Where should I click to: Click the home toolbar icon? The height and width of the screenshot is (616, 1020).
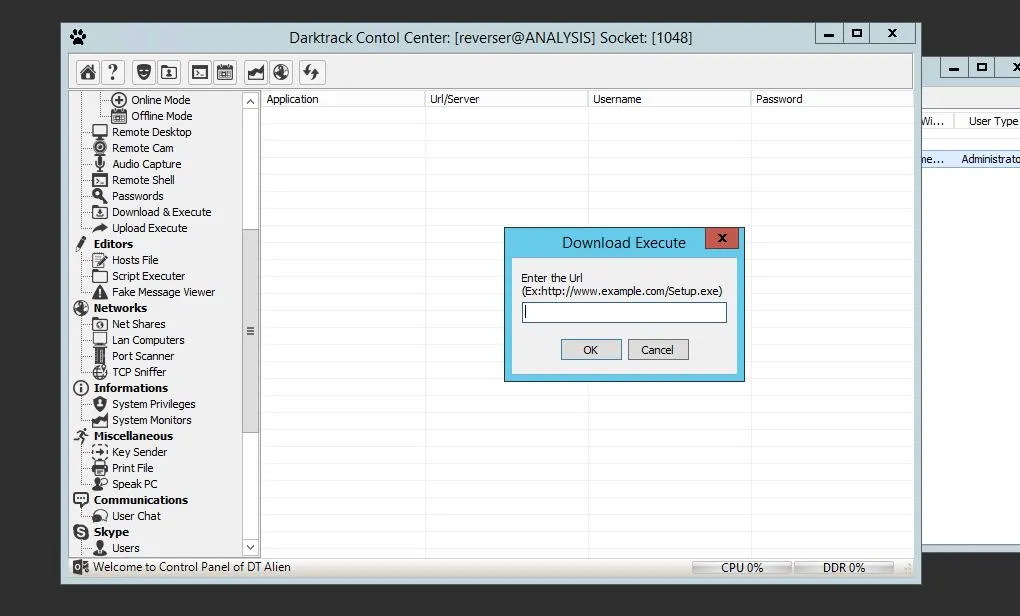click(x=88, y=72)
